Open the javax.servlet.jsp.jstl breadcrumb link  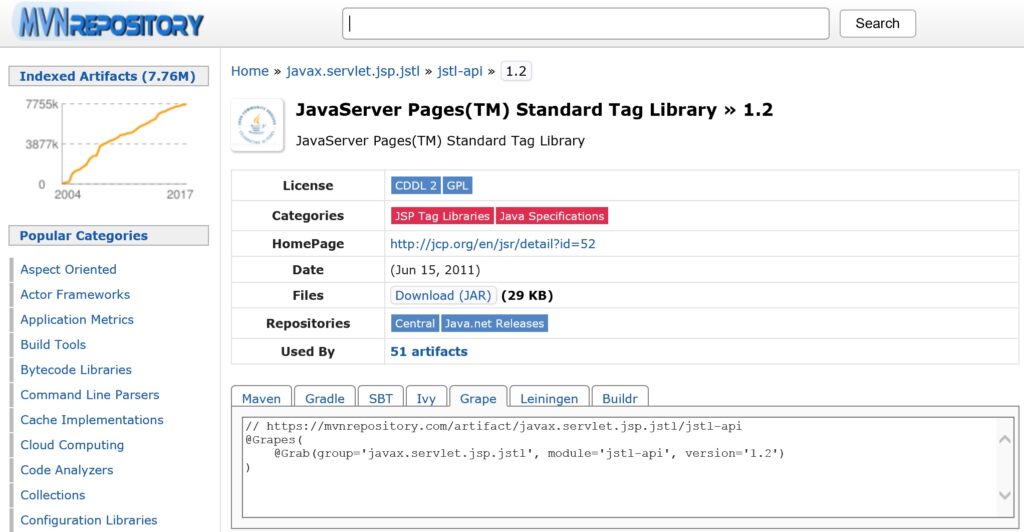[x=353, y=71]
